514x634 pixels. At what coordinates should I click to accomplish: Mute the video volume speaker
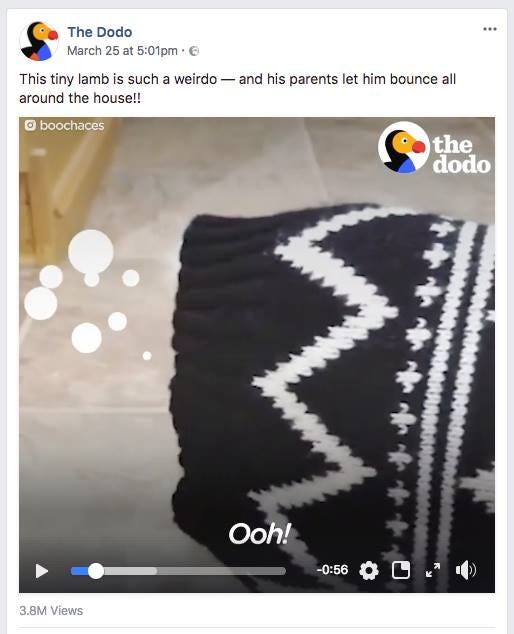[466, 570]
